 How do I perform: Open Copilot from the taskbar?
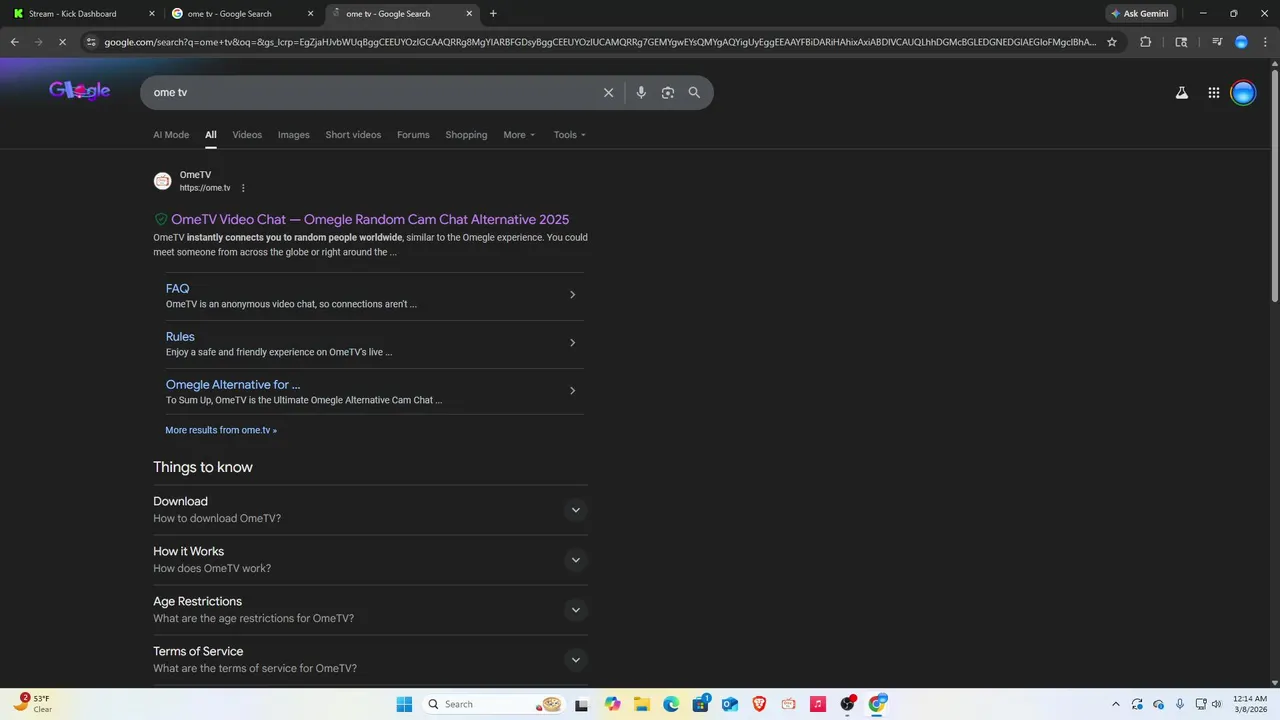(x=612, y=704)
